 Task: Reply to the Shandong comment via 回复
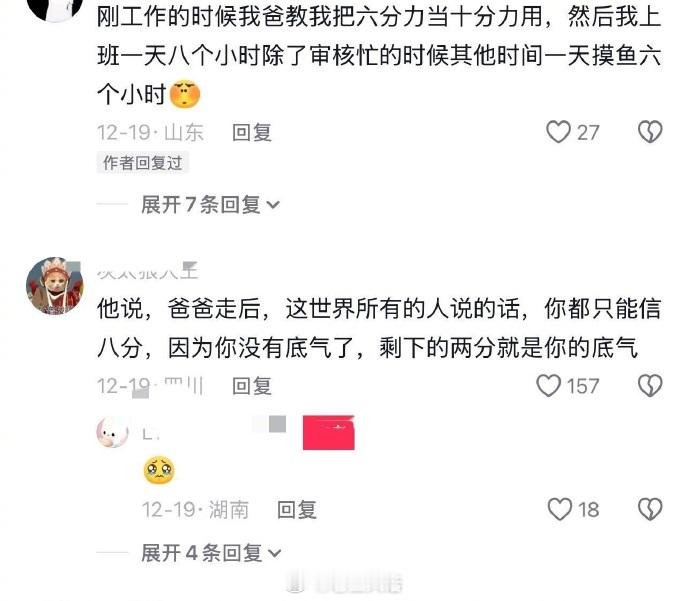pyautogui.click(x=252, y=132)
